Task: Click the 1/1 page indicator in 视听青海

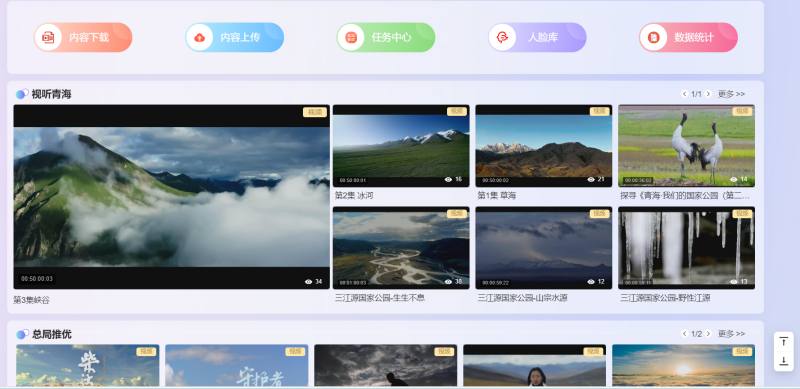Action: tap(696, 94)
